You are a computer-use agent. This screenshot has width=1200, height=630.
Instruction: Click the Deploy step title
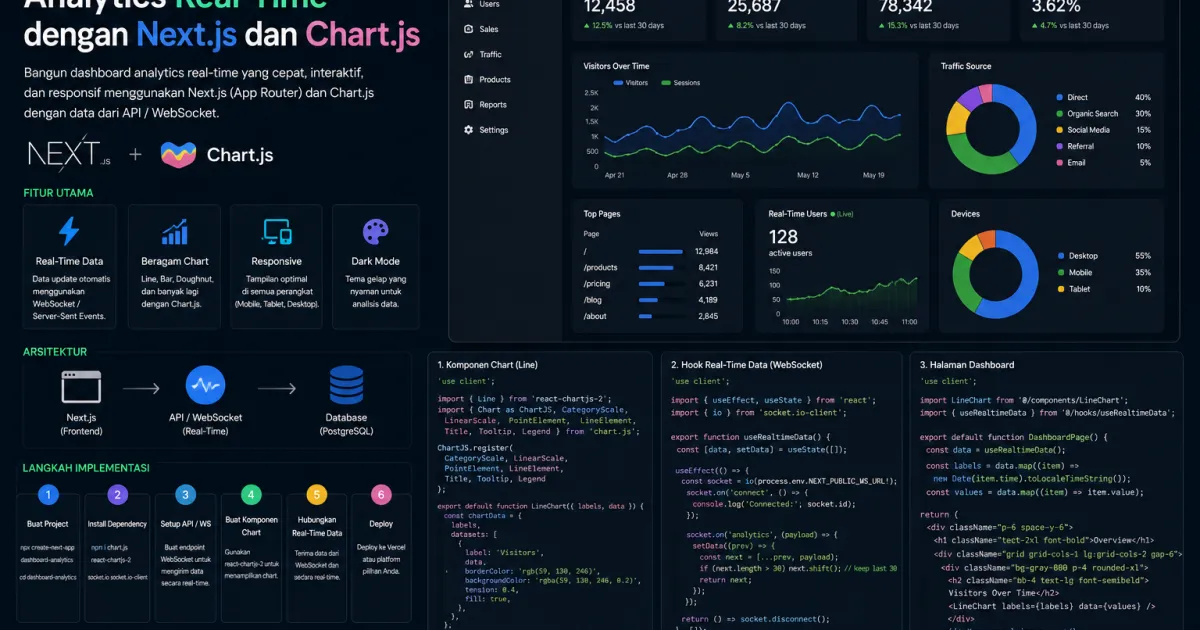pyautogui.click(x=380, y=522)
